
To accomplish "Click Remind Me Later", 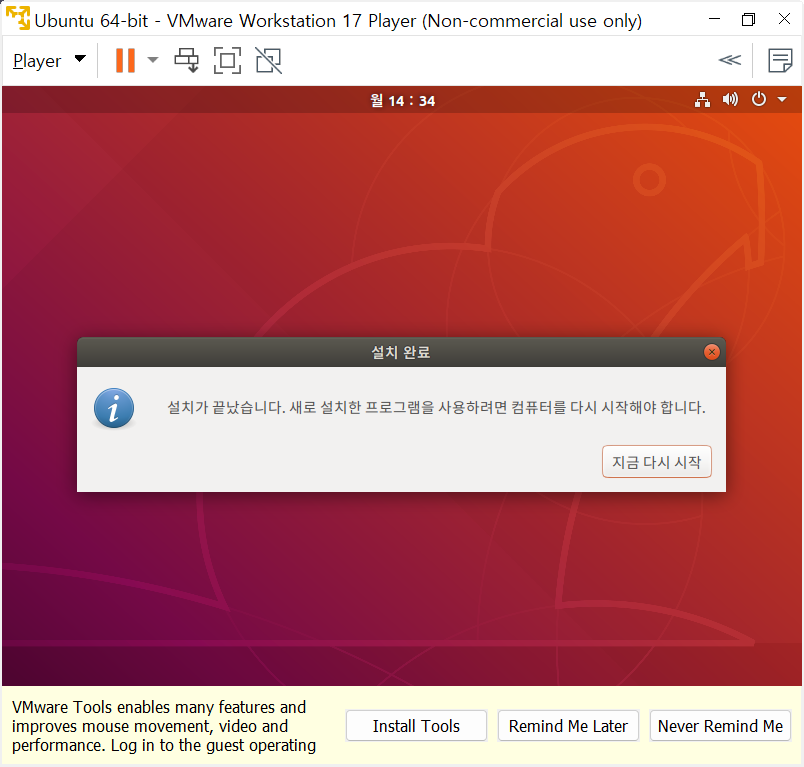I will pyautogui.click(x=568, y=726).
